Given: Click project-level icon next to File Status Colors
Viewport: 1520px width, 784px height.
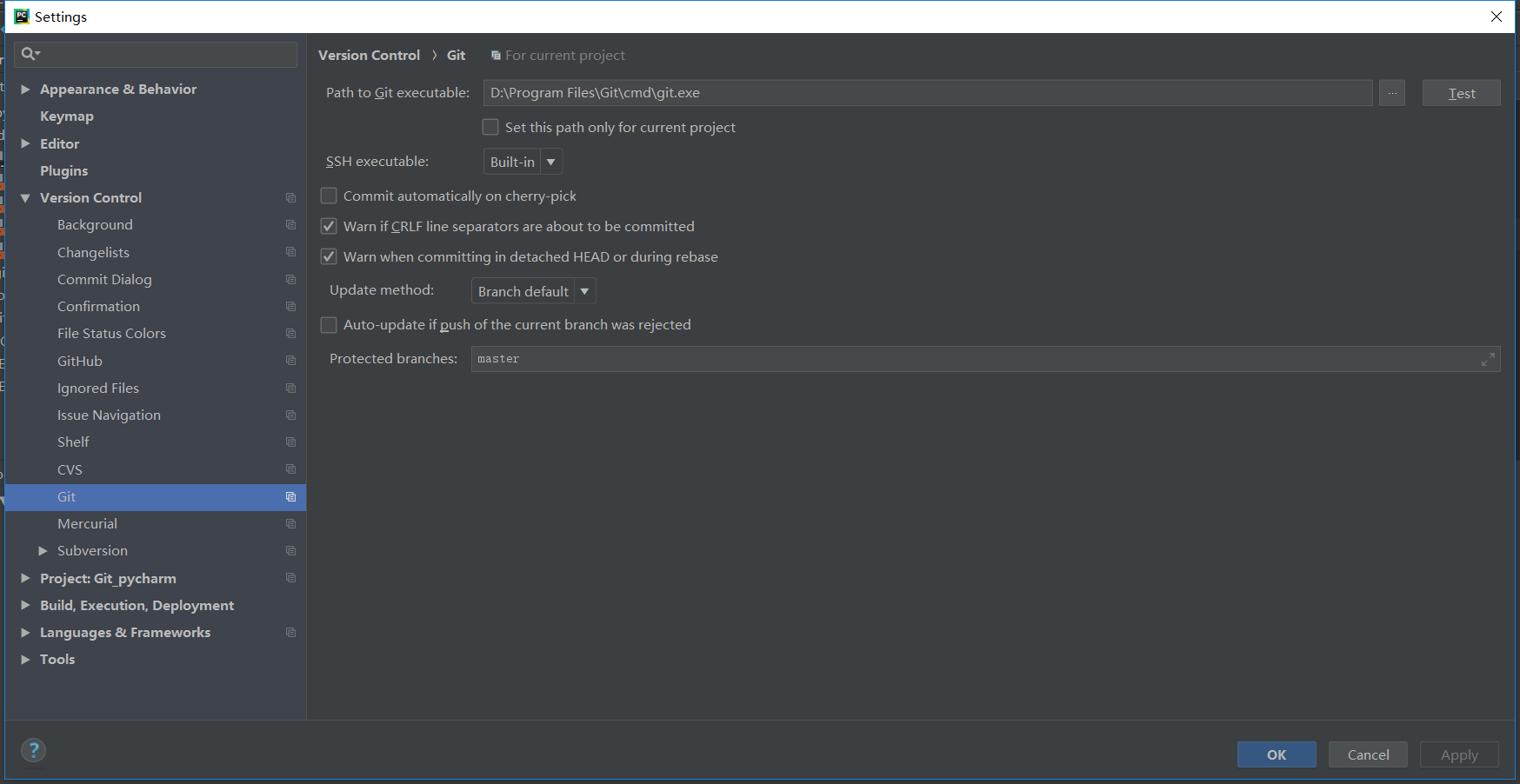Looking at the screenshot, I should 290,334.
